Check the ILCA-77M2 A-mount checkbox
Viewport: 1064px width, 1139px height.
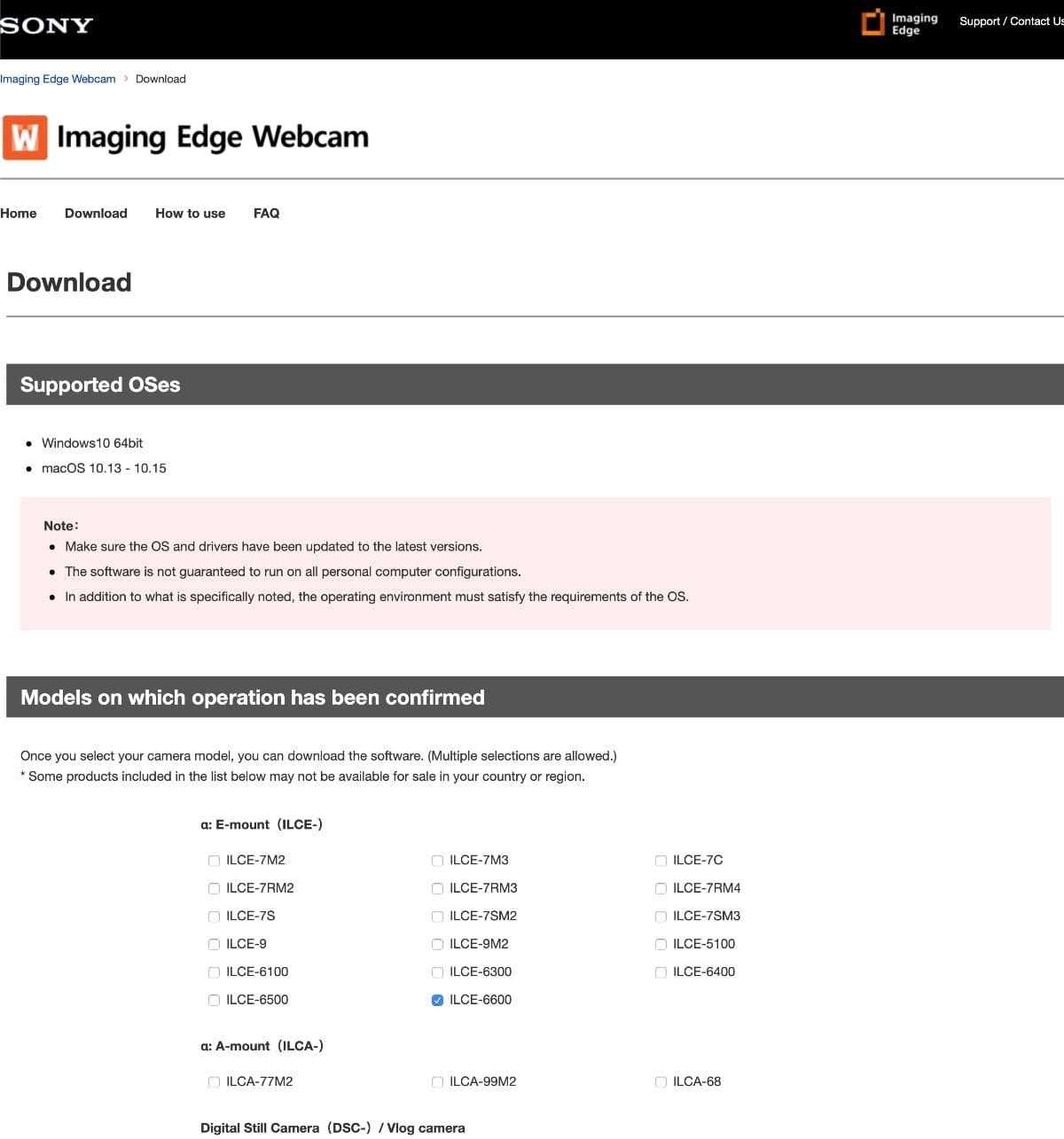[x=214, y=1082]
